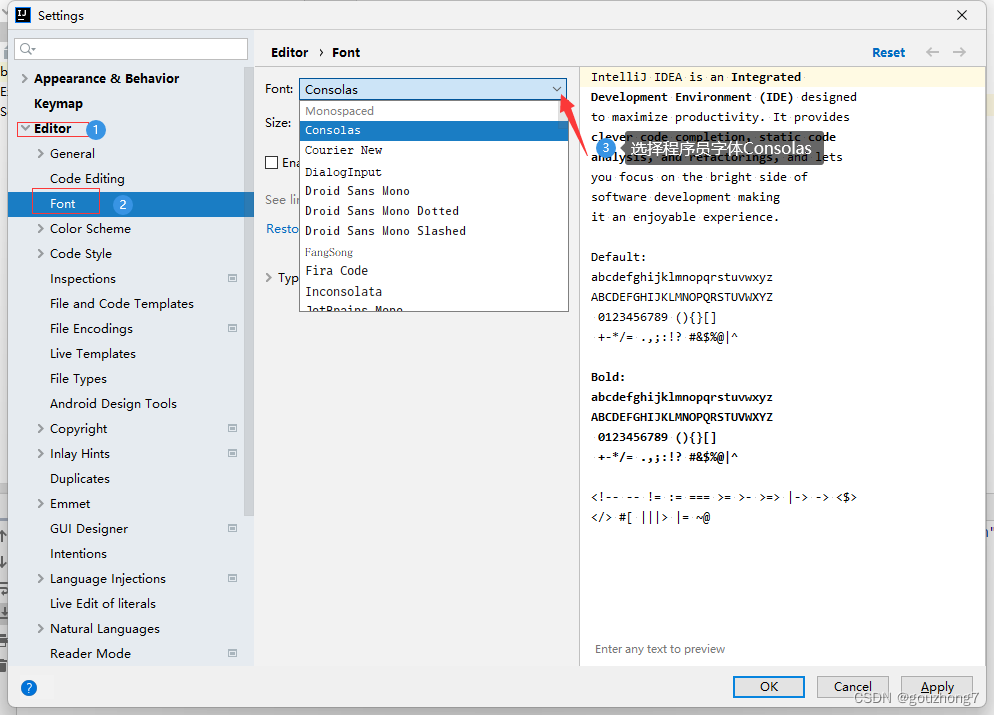Click the IntelliJ logo in title bar
Screen dimensions: 994x715
[23, 15]
